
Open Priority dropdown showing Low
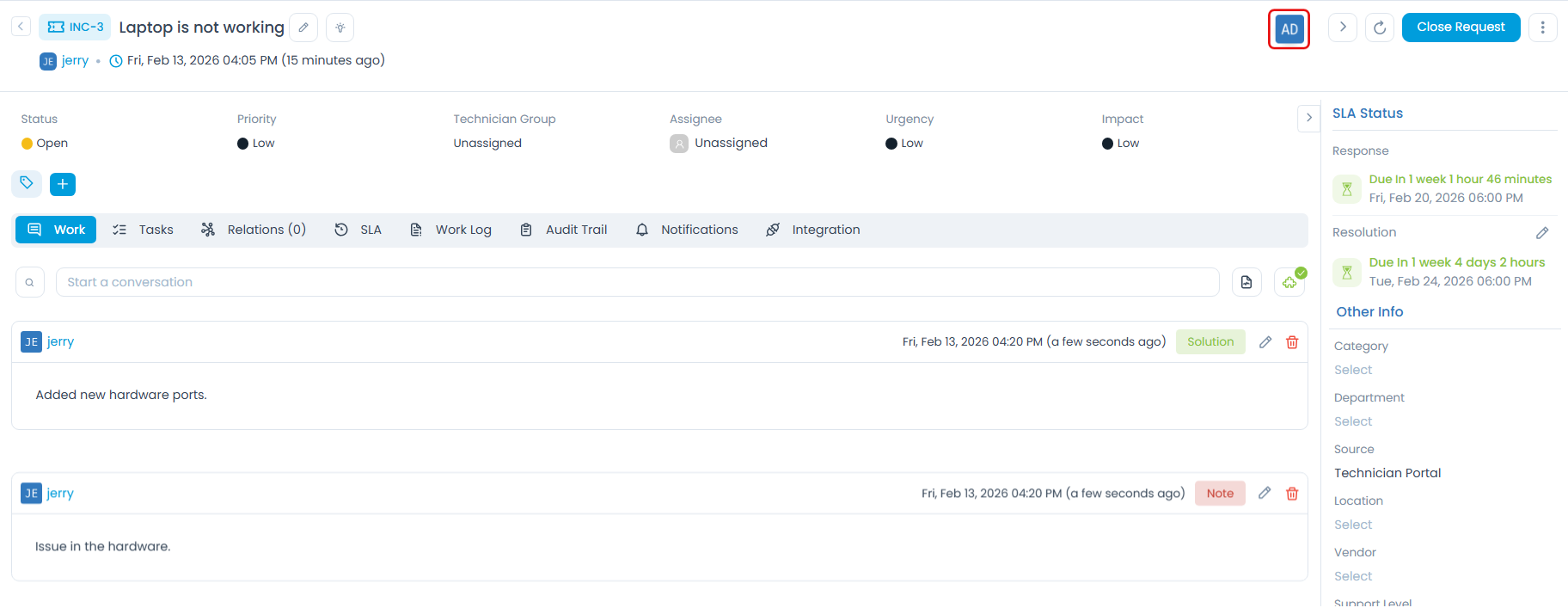(x=256, y=144)
